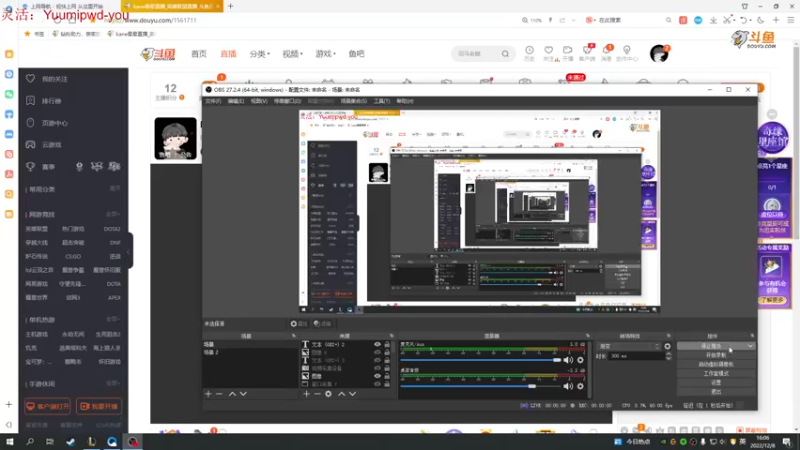Viewport: 800px width, 450px height.
Task: Open OBS 编辑(E) menu
Action: pyautogui.click(x=235, y=101)
